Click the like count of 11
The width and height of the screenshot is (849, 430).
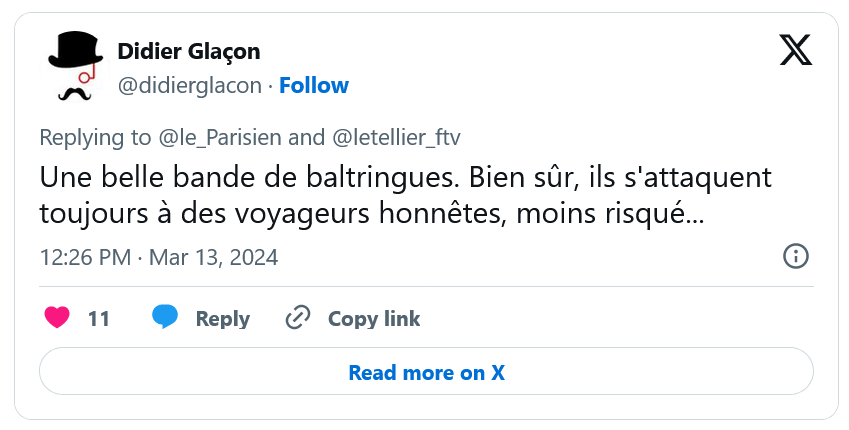pos(99,318)
